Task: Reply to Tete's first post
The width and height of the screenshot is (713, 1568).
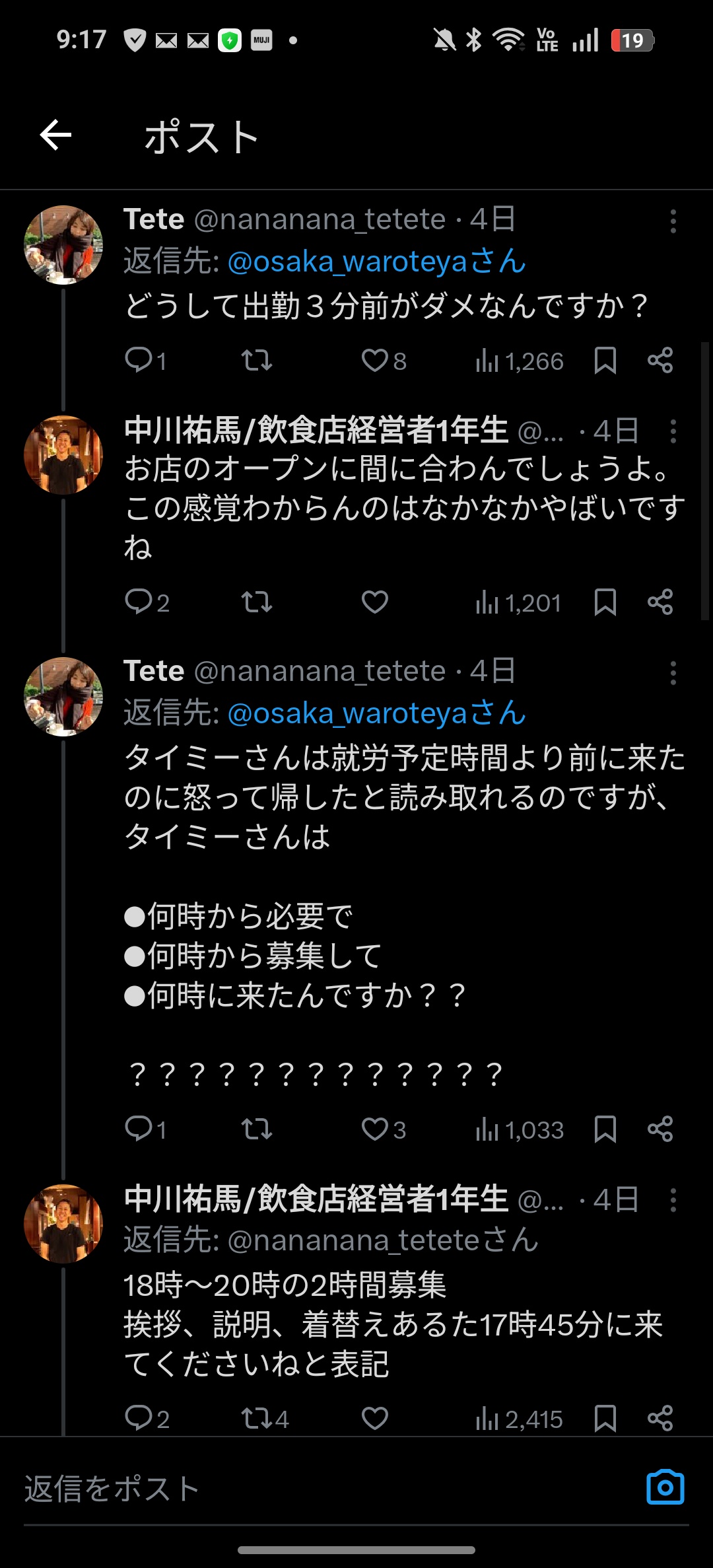Action: click(139, 360)
